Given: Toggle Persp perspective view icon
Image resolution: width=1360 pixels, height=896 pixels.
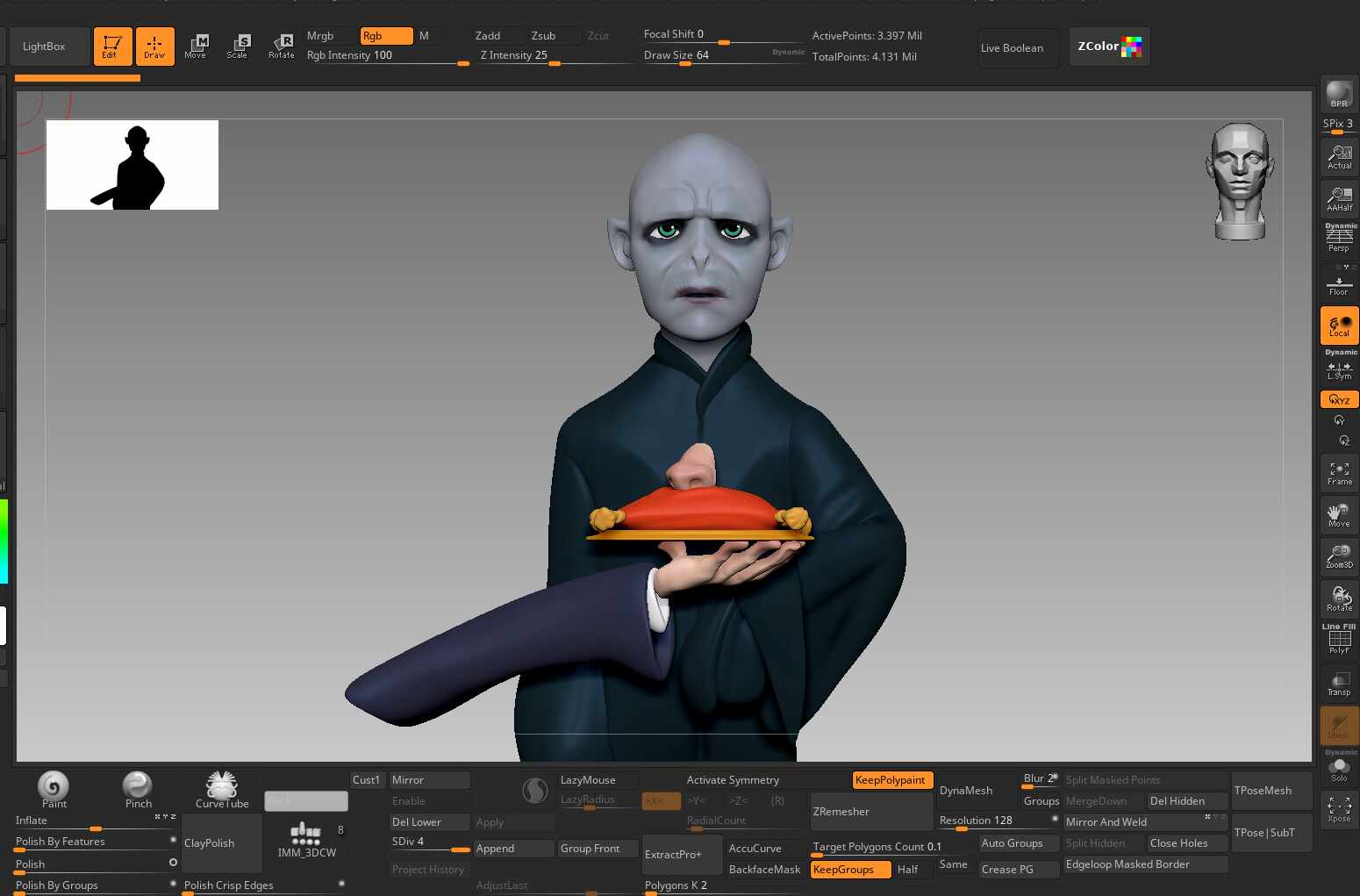Looking at the screenshot, I should pos(1339,238).
